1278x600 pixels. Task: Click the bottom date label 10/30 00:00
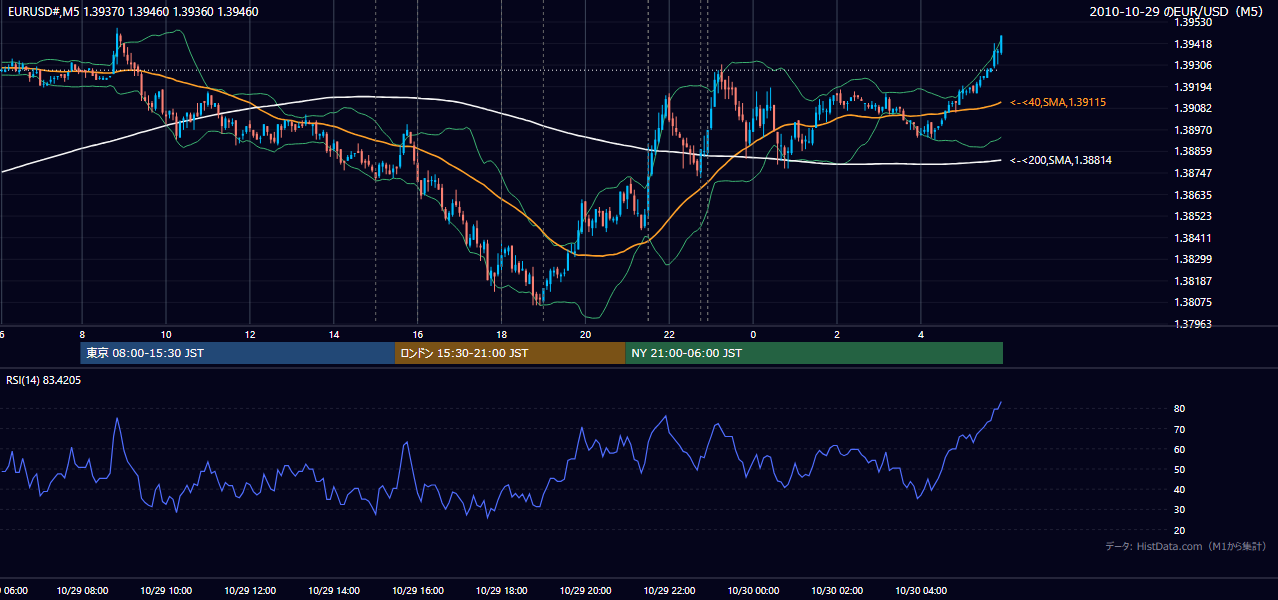click(x=752, y=591)
